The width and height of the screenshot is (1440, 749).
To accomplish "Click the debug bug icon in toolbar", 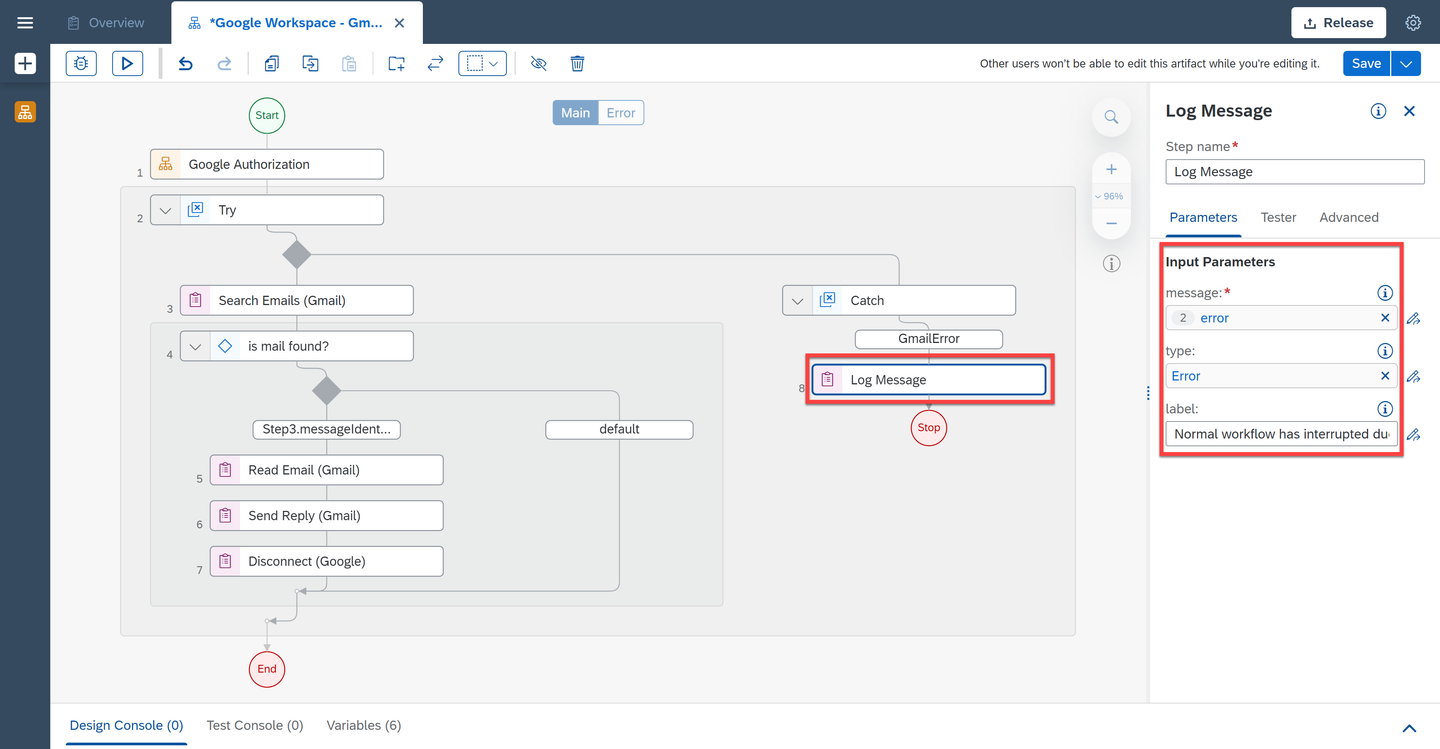I will click(81, 63).
